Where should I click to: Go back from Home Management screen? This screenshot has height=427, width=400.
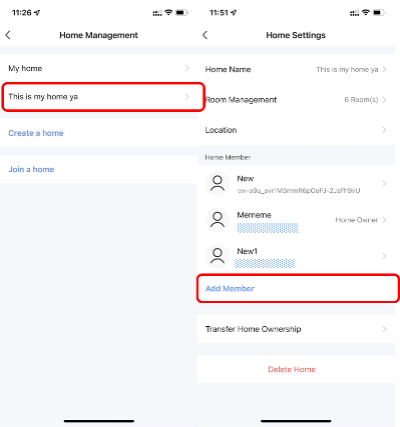coord(8,35)
